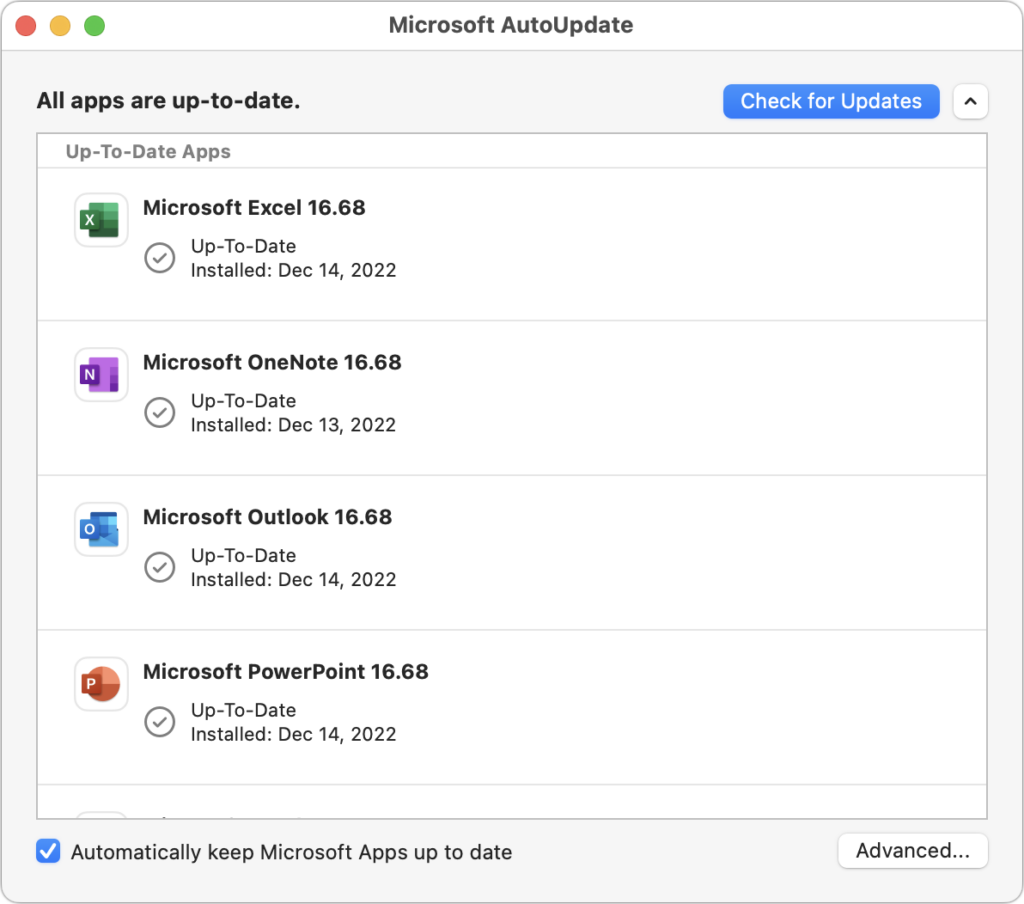The image size is (1024, 904).
Task: Click OneNote's up-to-date checkmark icon
Action: [x=160, y=413]
